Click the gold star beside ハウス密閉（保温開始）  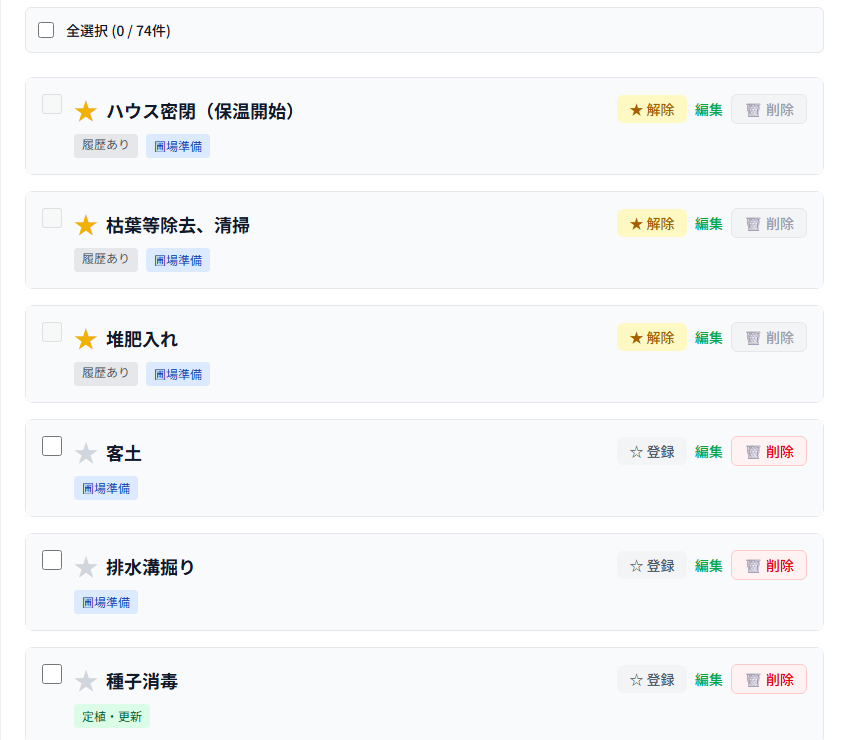(x=86, y=112)
